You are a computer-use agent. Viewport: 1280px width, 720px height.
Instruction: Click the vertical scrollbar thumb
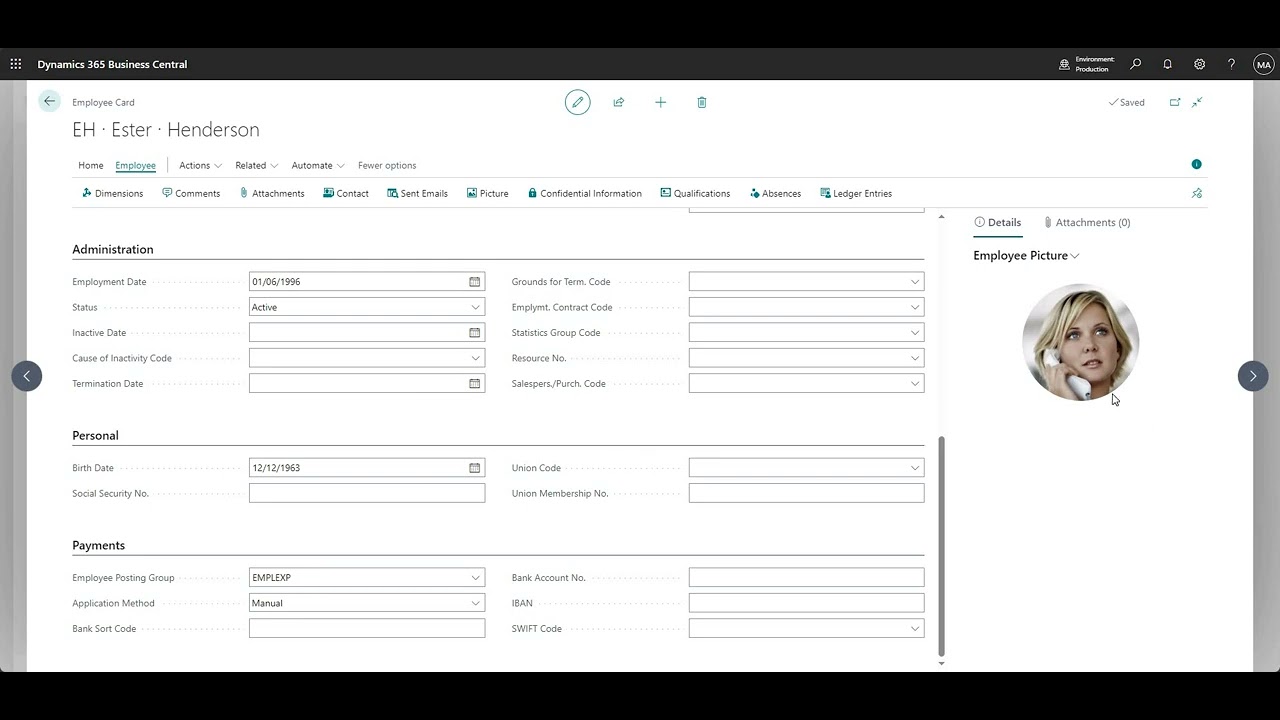point(941,545)
